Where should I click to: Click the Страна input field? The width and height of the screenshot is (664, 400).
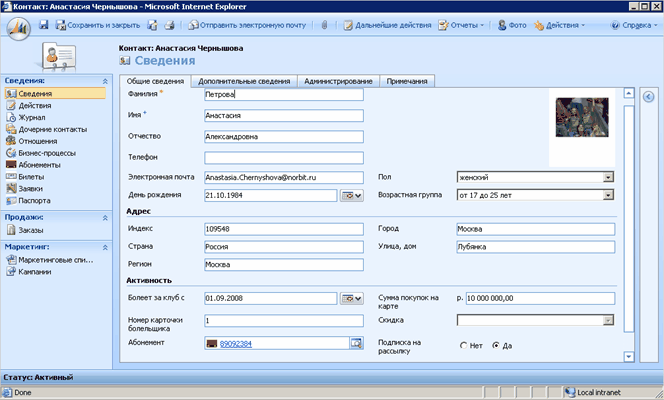coord(284,247)
